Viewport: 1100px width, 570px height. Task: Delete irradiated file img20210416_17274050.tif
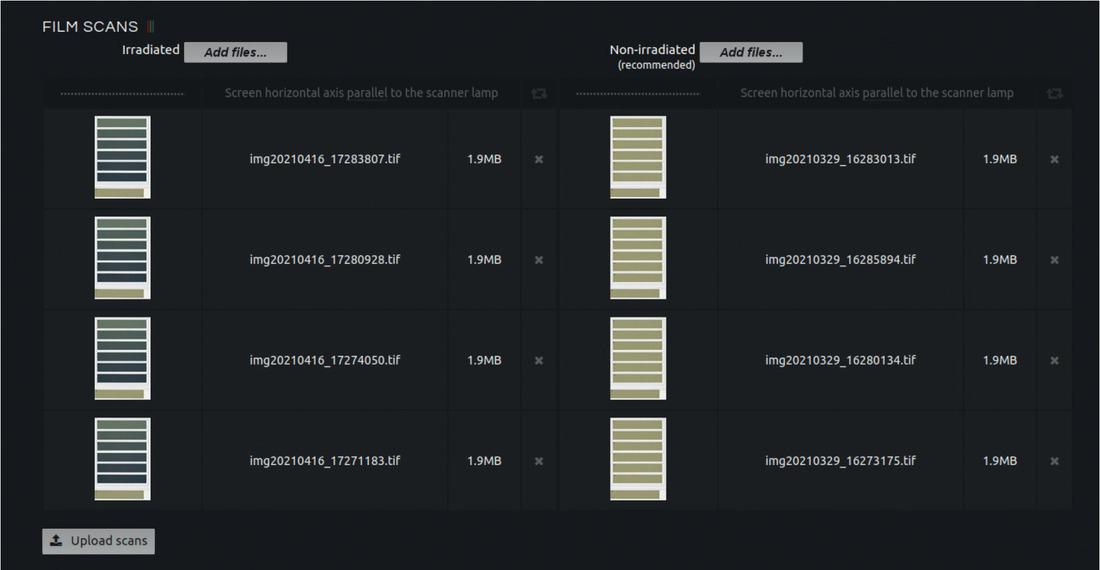click(539, 360)
